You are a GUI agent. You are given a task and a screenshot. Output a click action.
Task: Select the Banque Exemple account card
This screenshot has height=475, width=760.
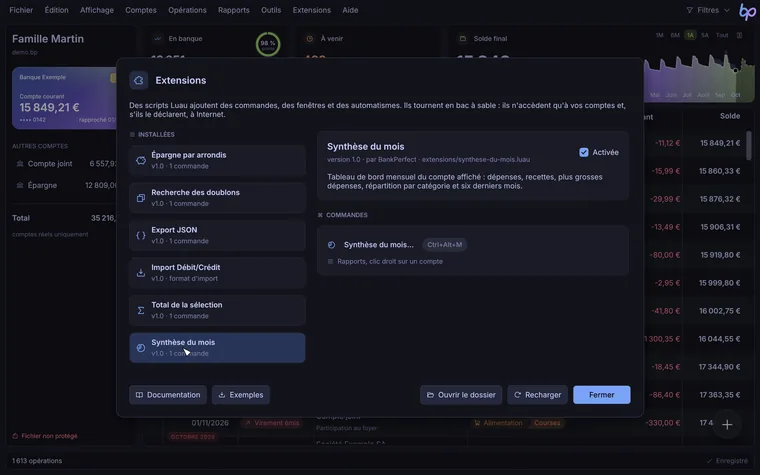64,98
